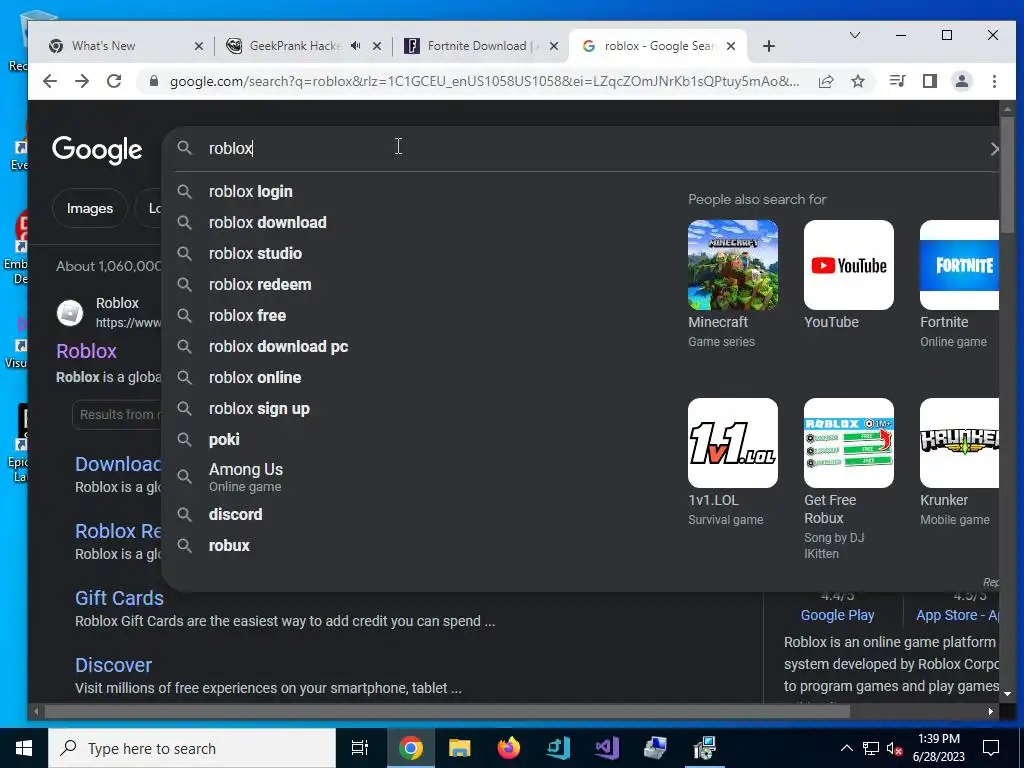Launch Firefox from the taskbar
This screenshot has height=768, width=1024.
tap(508, 748)
